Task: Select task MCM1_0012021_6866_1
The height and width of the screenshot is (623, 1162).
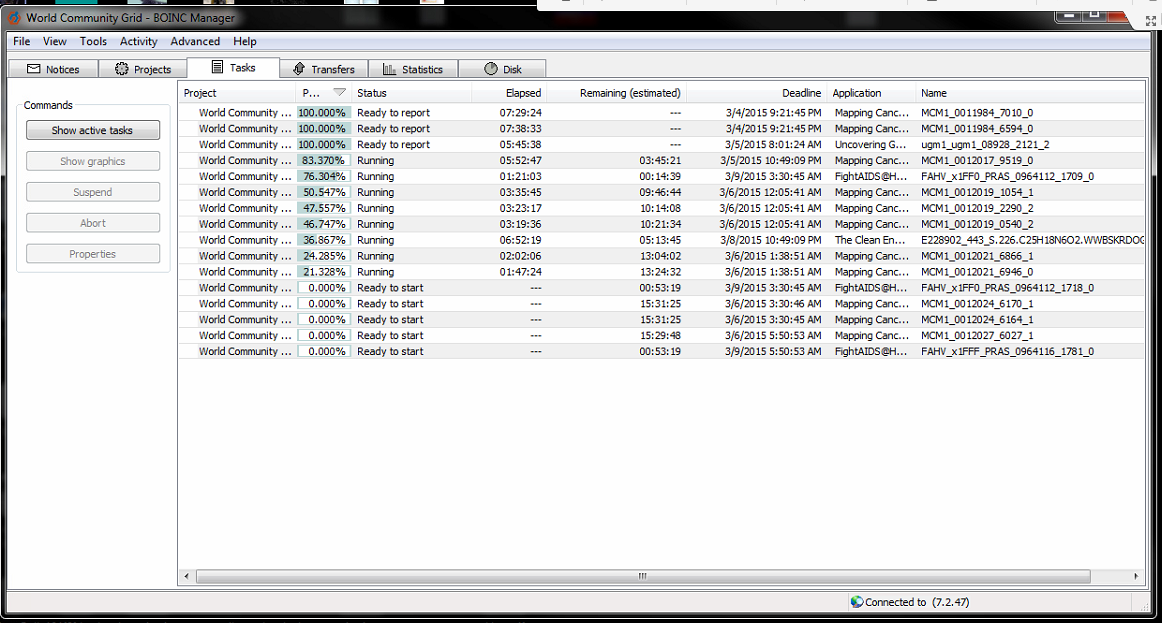Action: [x=661, y=256]
